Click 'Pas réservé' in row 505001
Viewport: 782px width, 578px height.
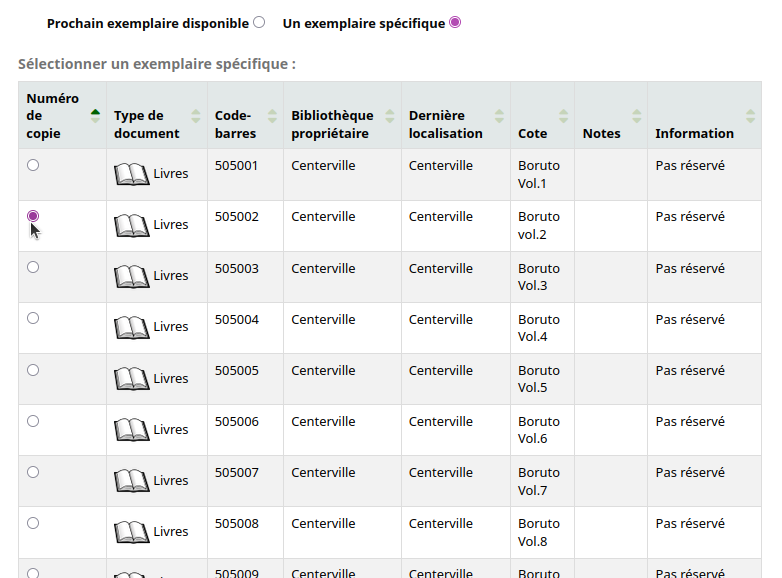coord(690,166)
